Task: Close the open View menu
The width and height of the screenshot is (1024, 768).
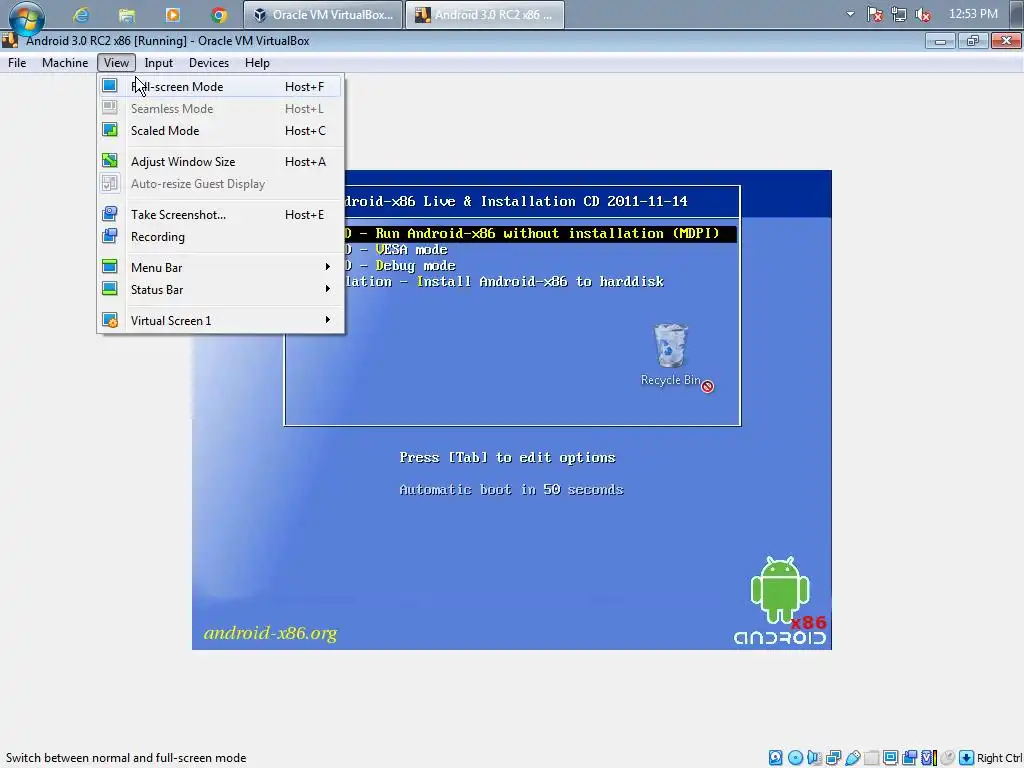Action: tap(116, 63)
